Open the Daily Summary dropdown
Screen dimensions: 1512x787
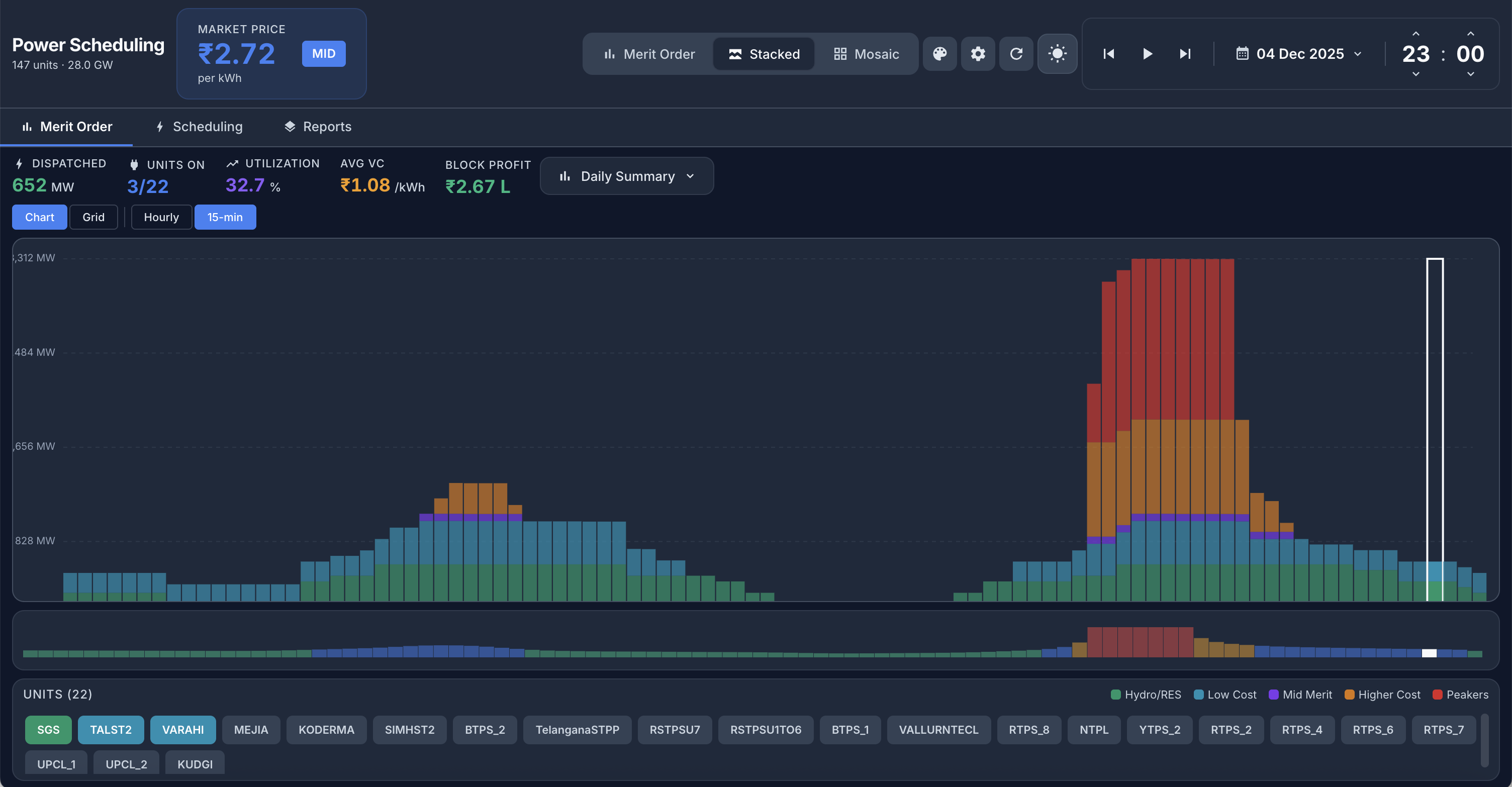click(626, 175)
